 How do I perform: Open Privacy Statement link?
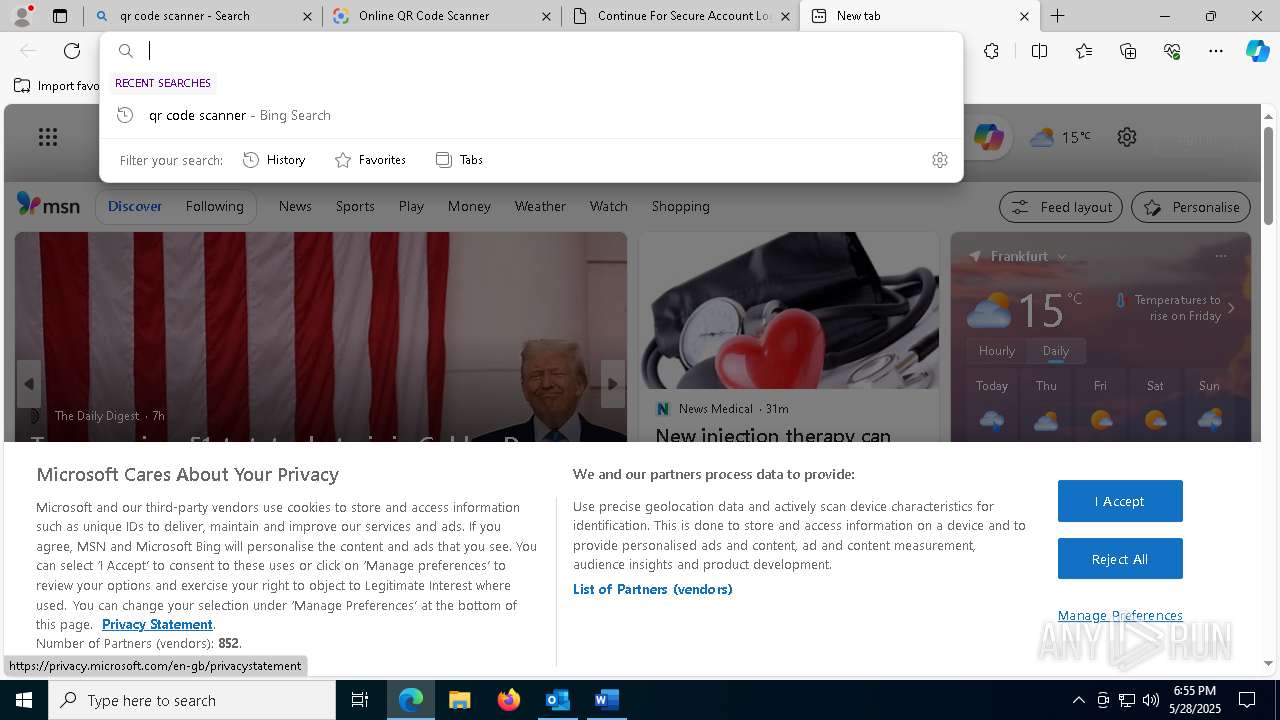[157, 624]
